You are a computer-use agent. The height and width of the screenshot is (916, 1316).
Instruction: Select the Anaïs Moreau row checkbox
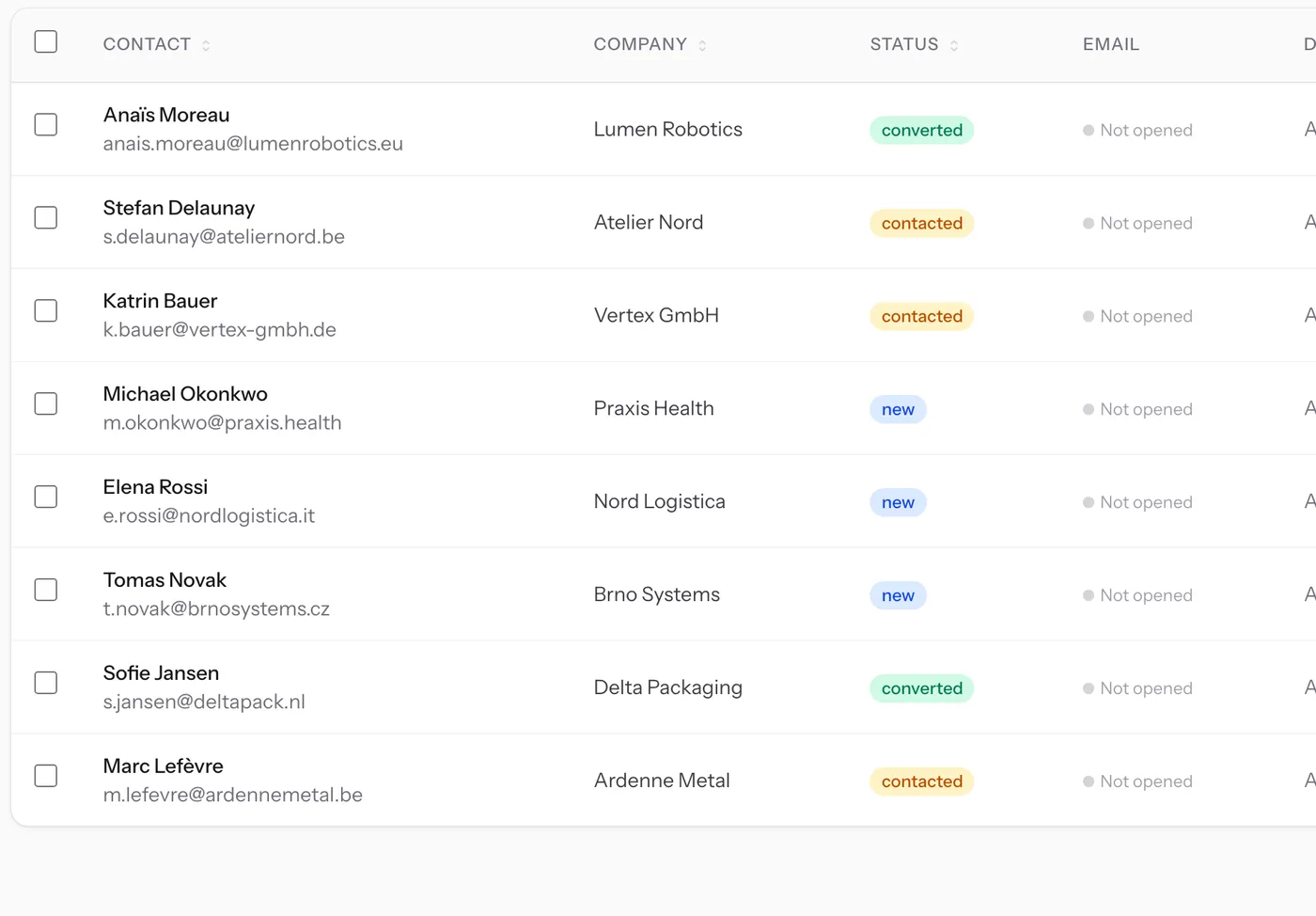point(46,124)
